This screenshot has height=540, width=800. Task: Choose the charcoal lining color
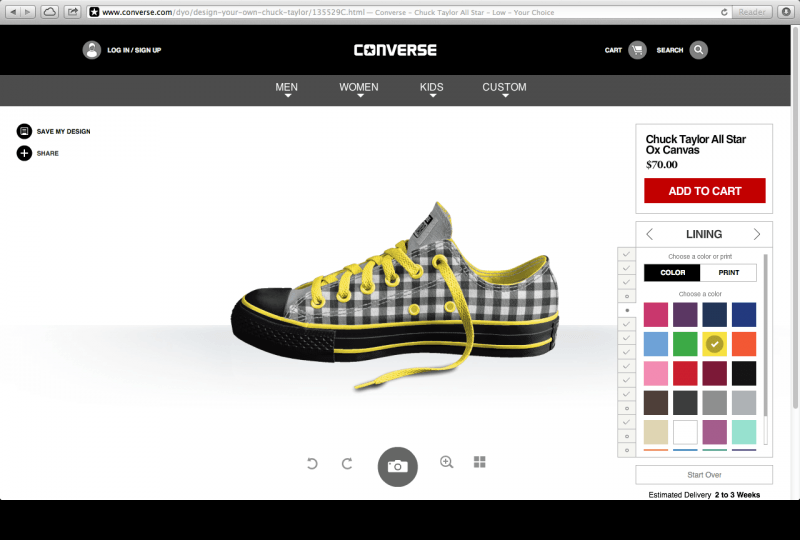pos(685,403)
